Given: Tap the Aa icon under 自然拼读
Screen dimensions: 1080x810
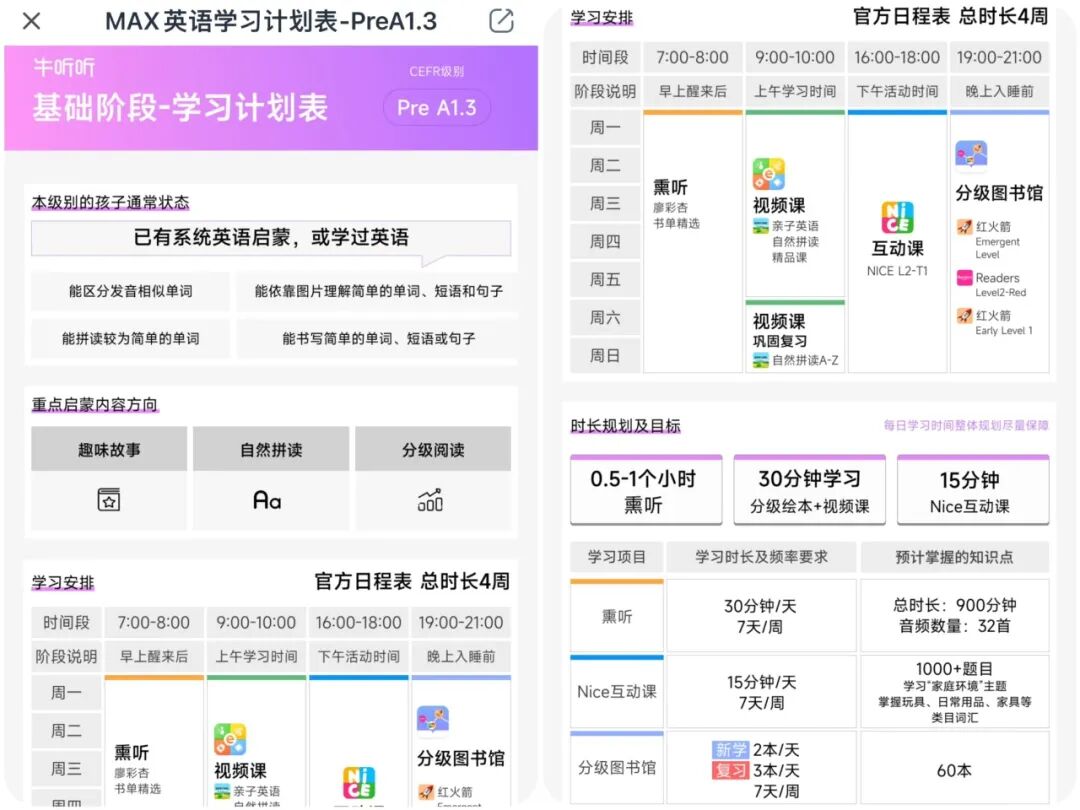Looking at the screenshot, I should [x=267, y=499].
